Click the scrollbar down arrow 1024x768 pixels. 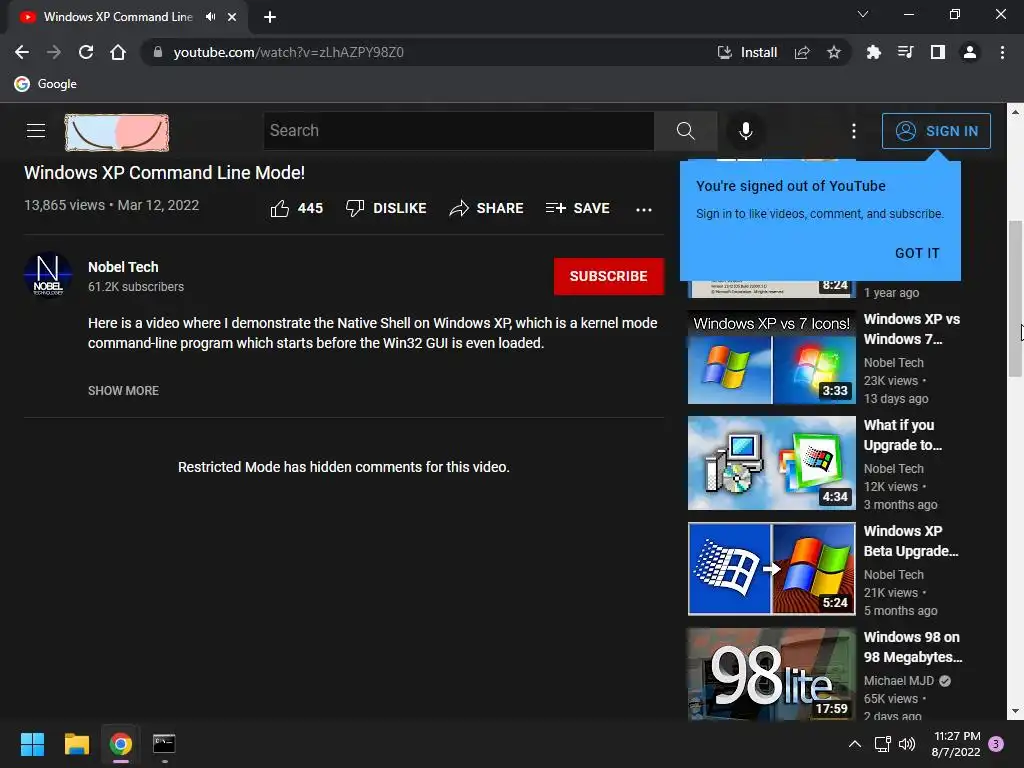1015,711
